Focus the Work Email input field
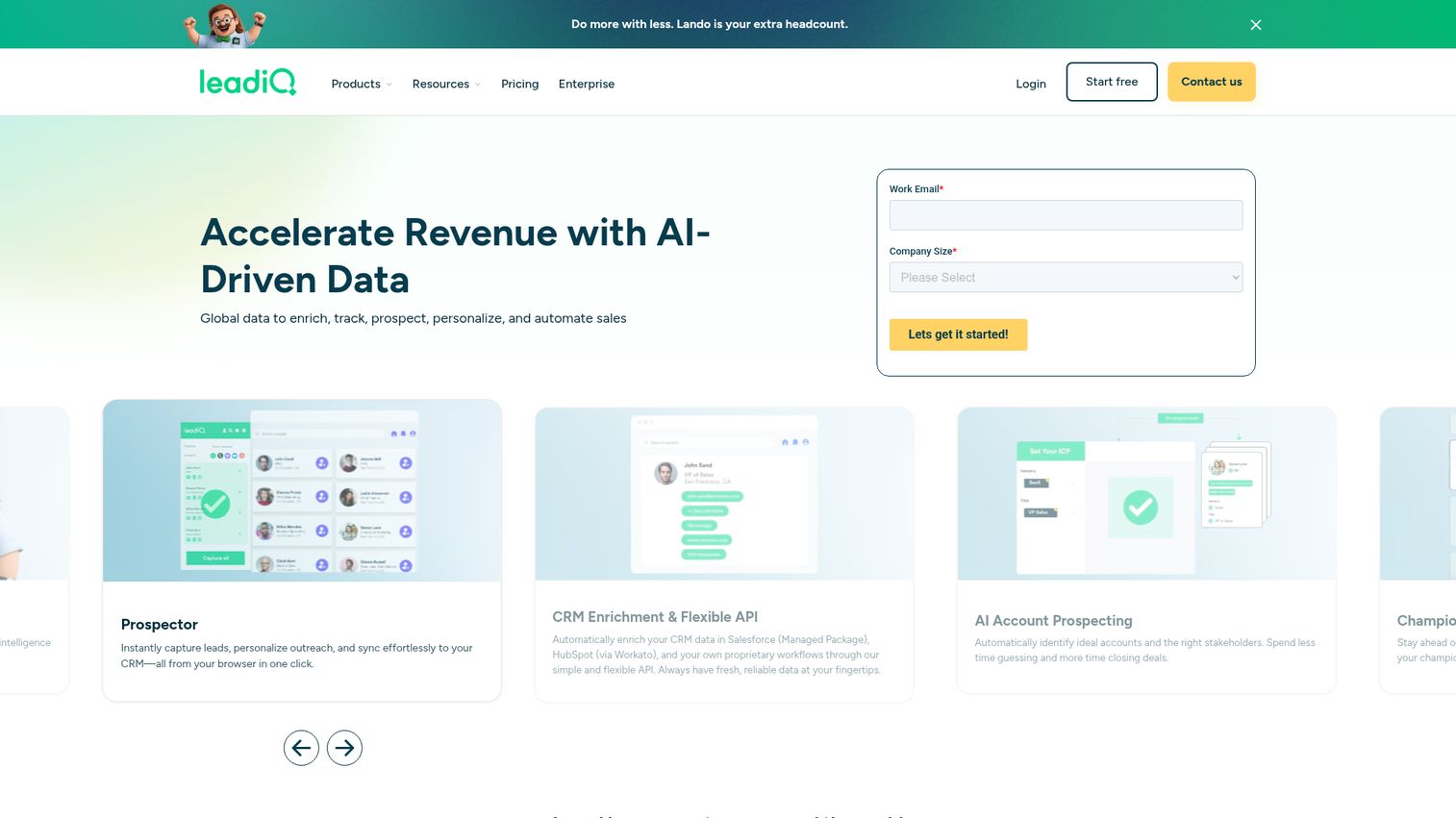The height and width of the screenshot is (818, 1456). [1066, 215]
